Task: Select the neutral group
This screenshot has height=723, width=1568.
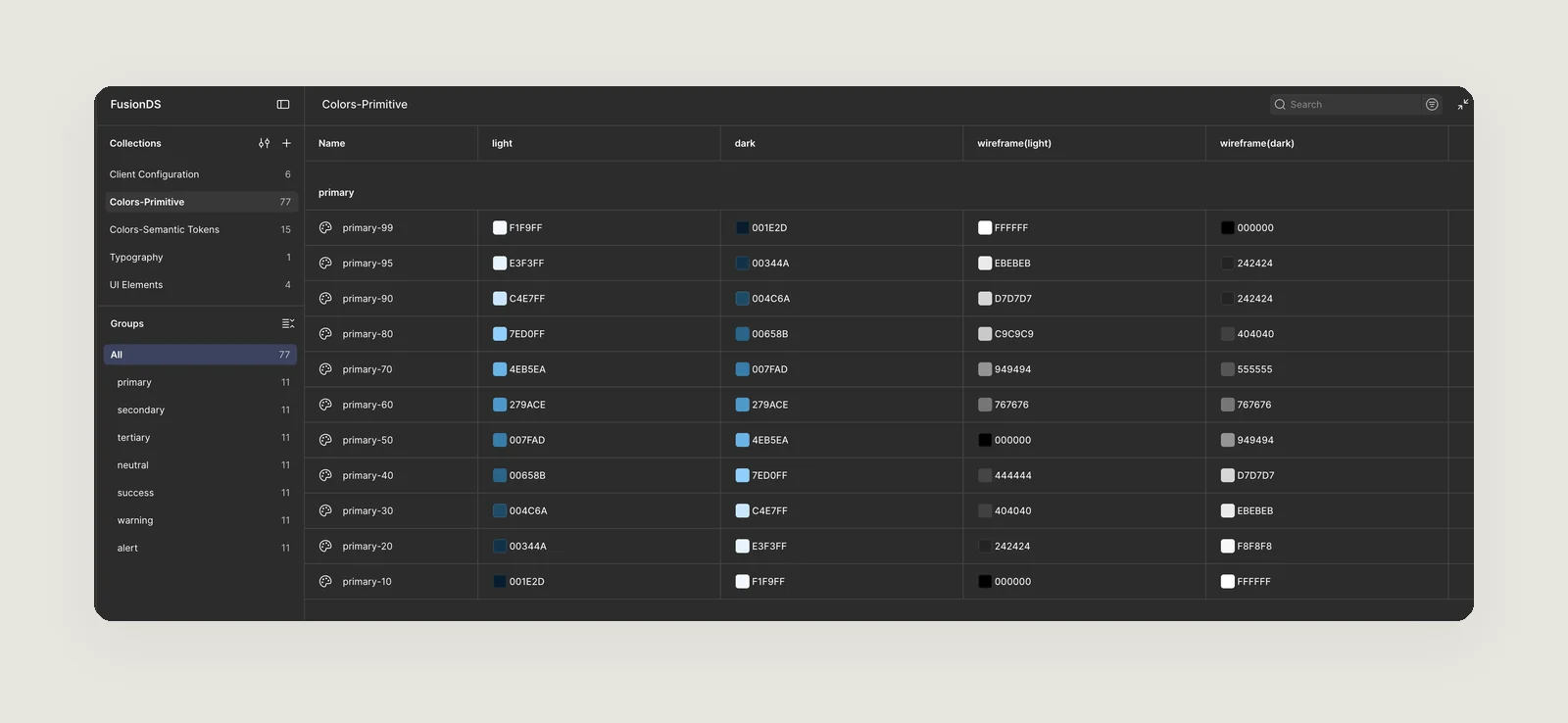Action: coord(200,465)
